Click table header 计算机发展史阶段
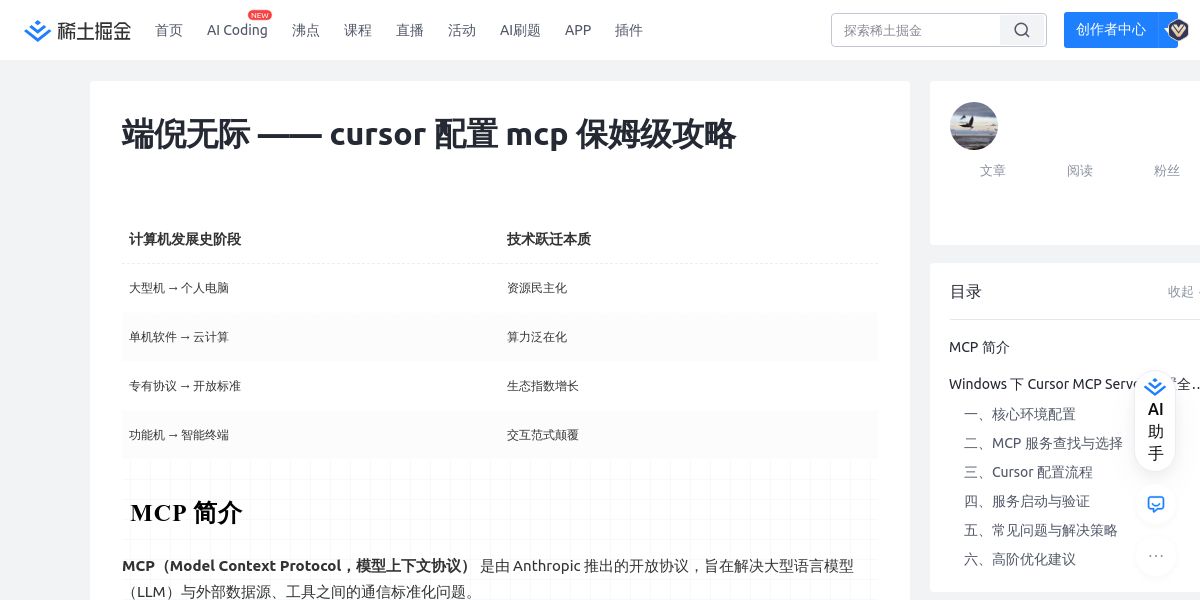This screenshot has height=600, width=1200. pos(185,239)
